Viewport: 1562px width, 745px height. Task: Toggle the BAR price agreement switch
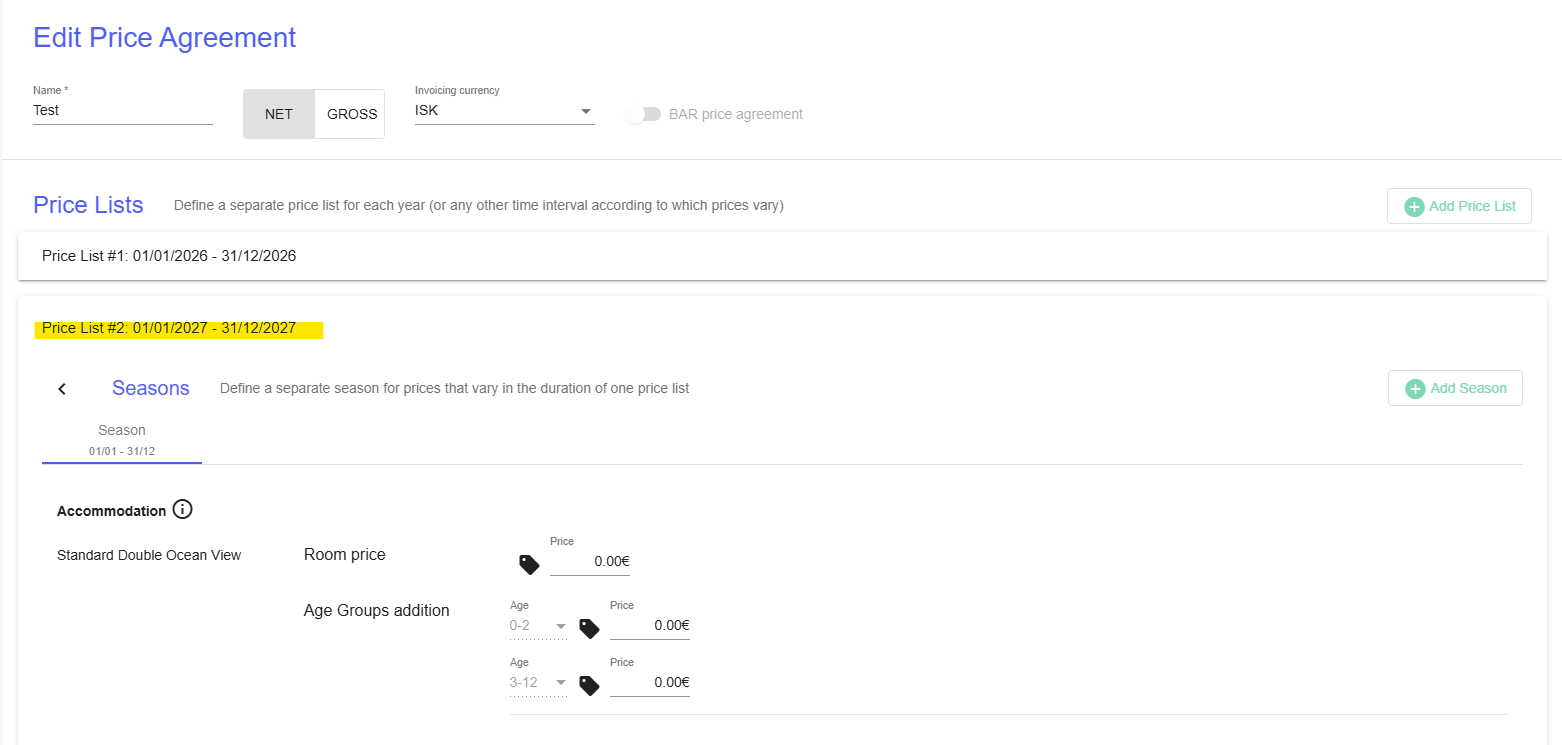[x=643, y=114]
